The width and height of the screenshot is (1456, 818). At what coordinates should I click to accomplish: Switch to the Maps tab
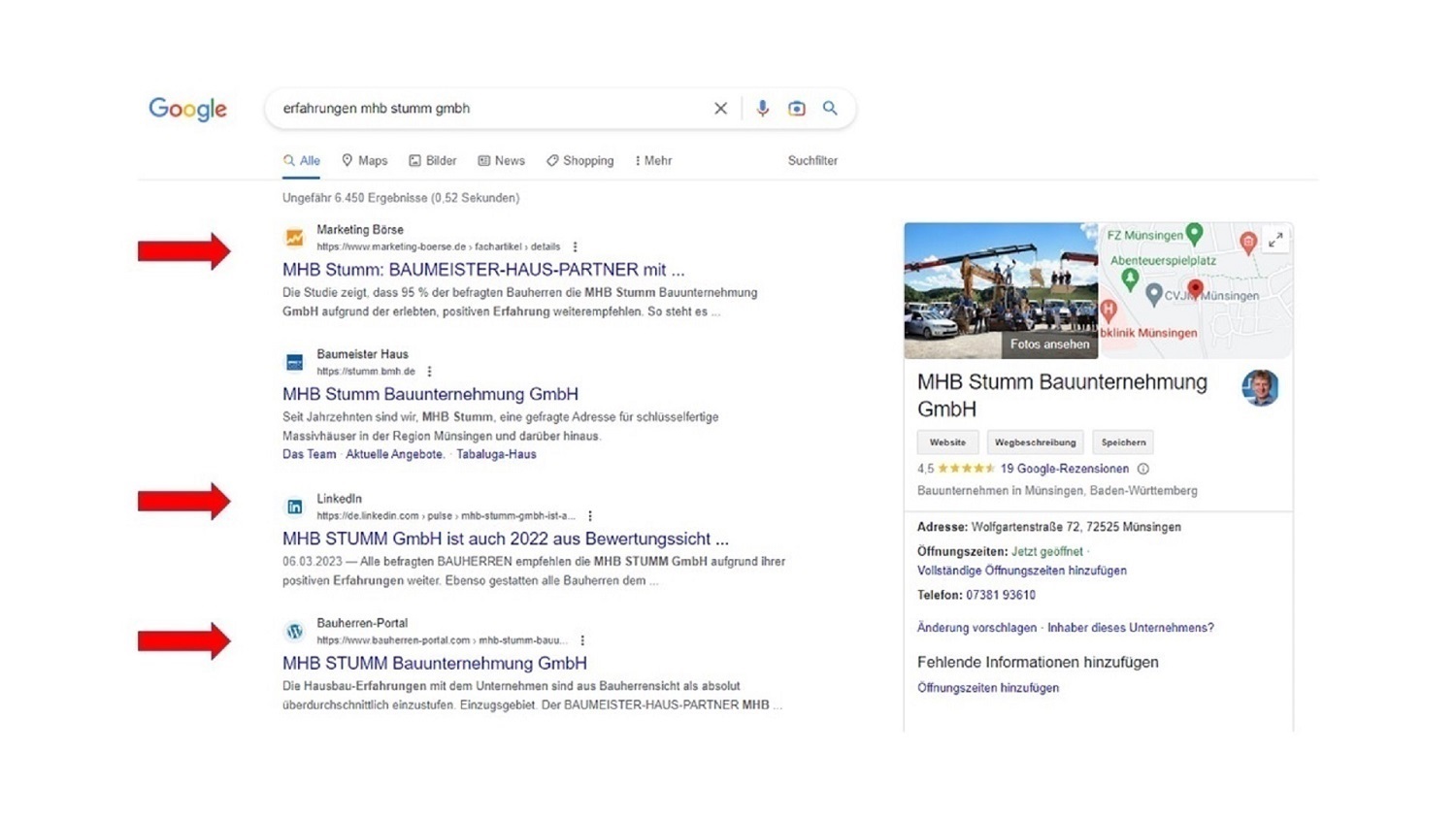[x=364, y=161]
